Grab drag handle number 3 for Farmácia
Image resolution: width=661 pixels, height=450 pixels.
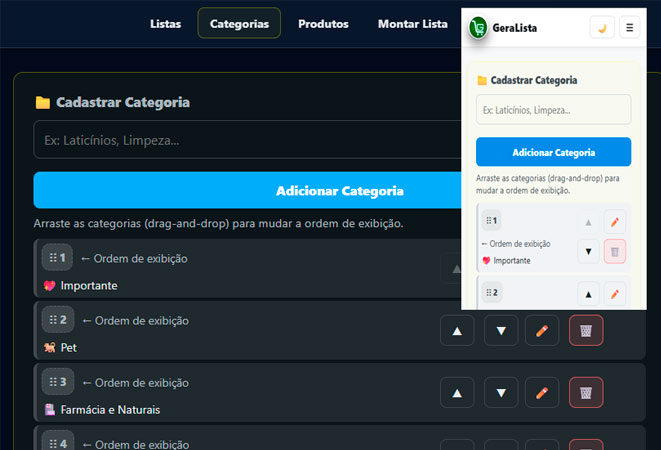tap(58, 382)
